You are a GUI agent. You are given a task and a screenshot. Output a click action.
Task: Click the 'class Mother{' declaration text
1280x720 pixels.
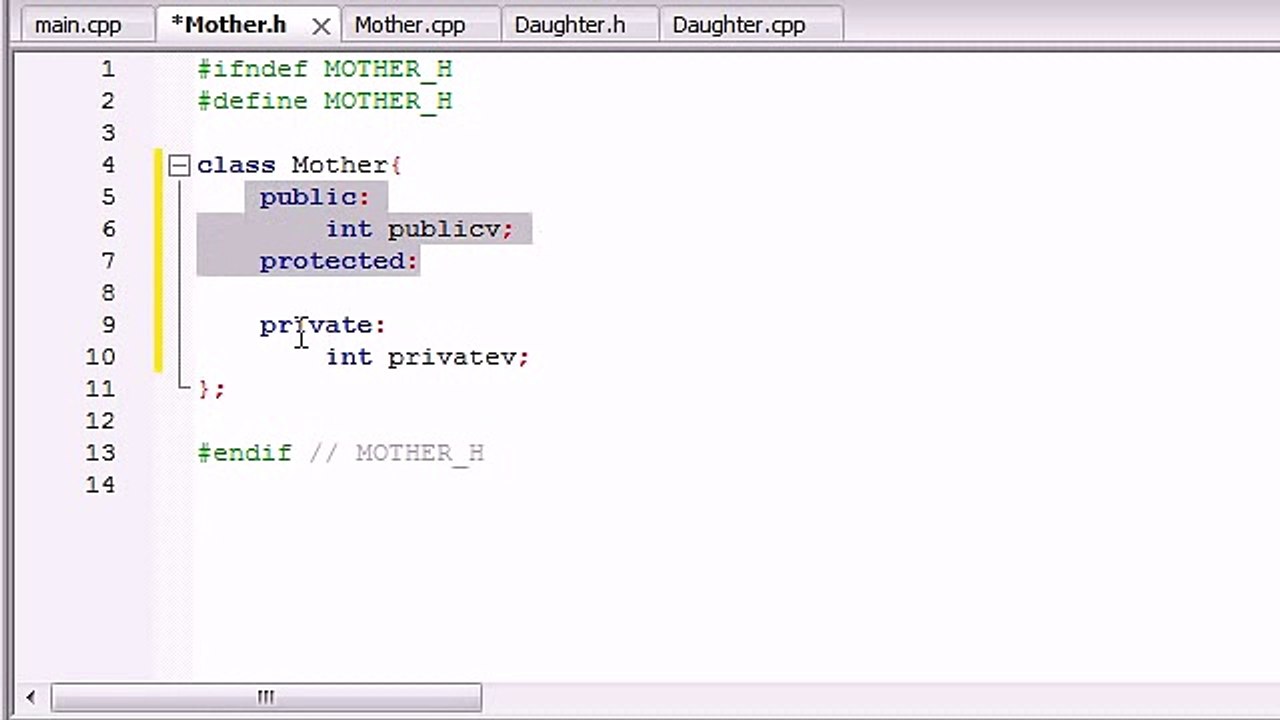point(299,165)
